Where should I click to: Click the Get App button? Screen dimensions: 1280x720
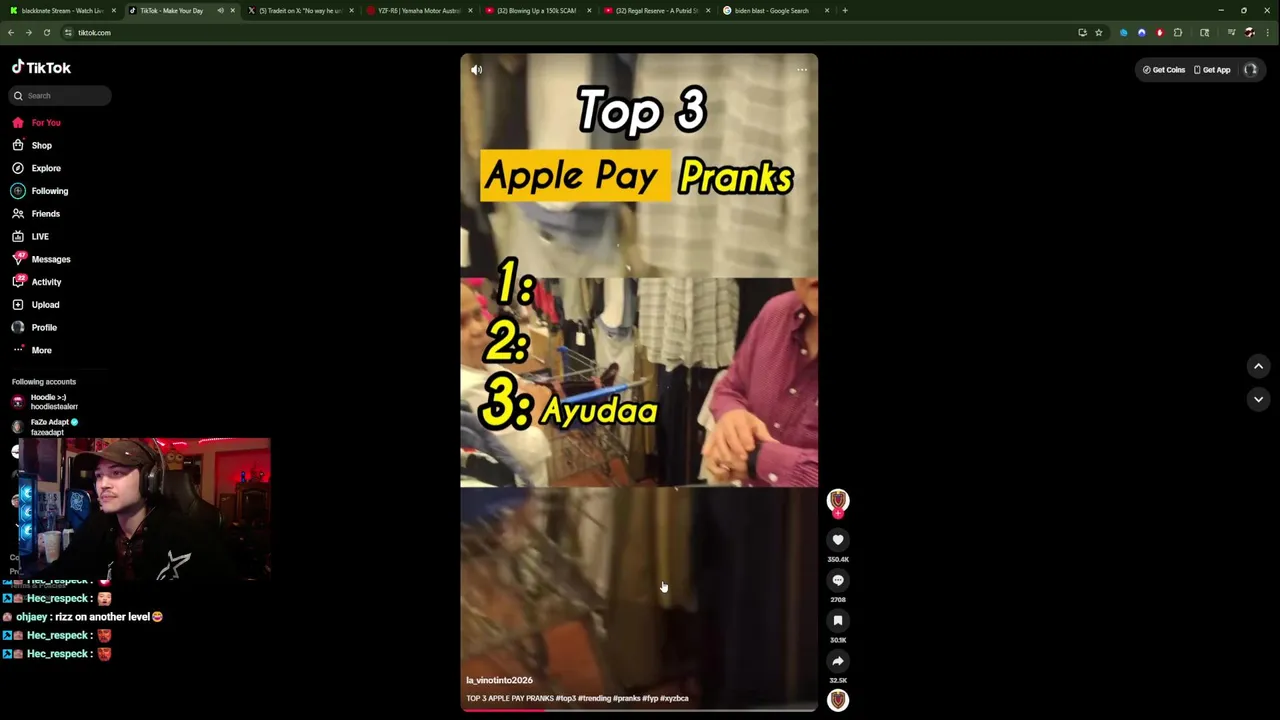point(1212,70)
